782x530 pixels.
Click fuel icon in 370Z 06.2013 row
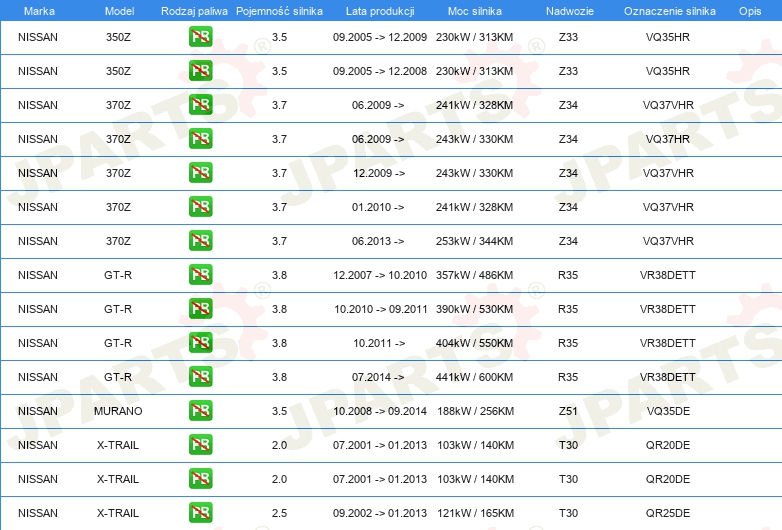(x=200, y=241)
